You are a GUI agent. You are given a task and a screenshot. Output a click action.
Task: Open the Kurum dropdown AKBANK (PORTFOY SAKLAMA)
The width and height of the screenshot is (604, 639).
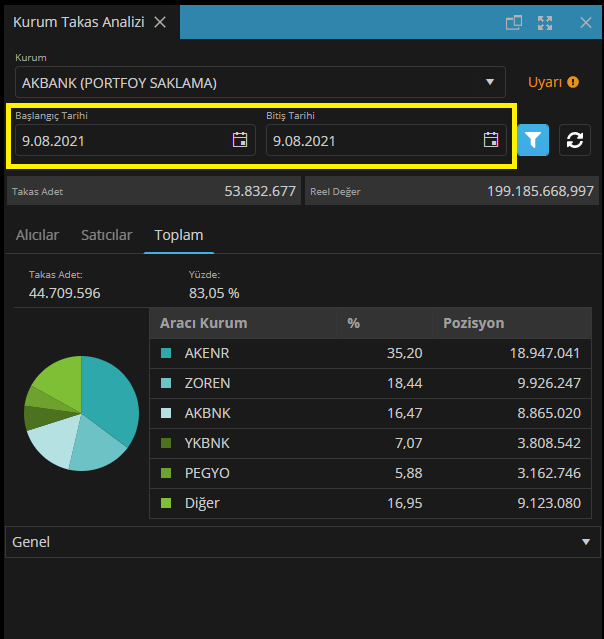260,82
